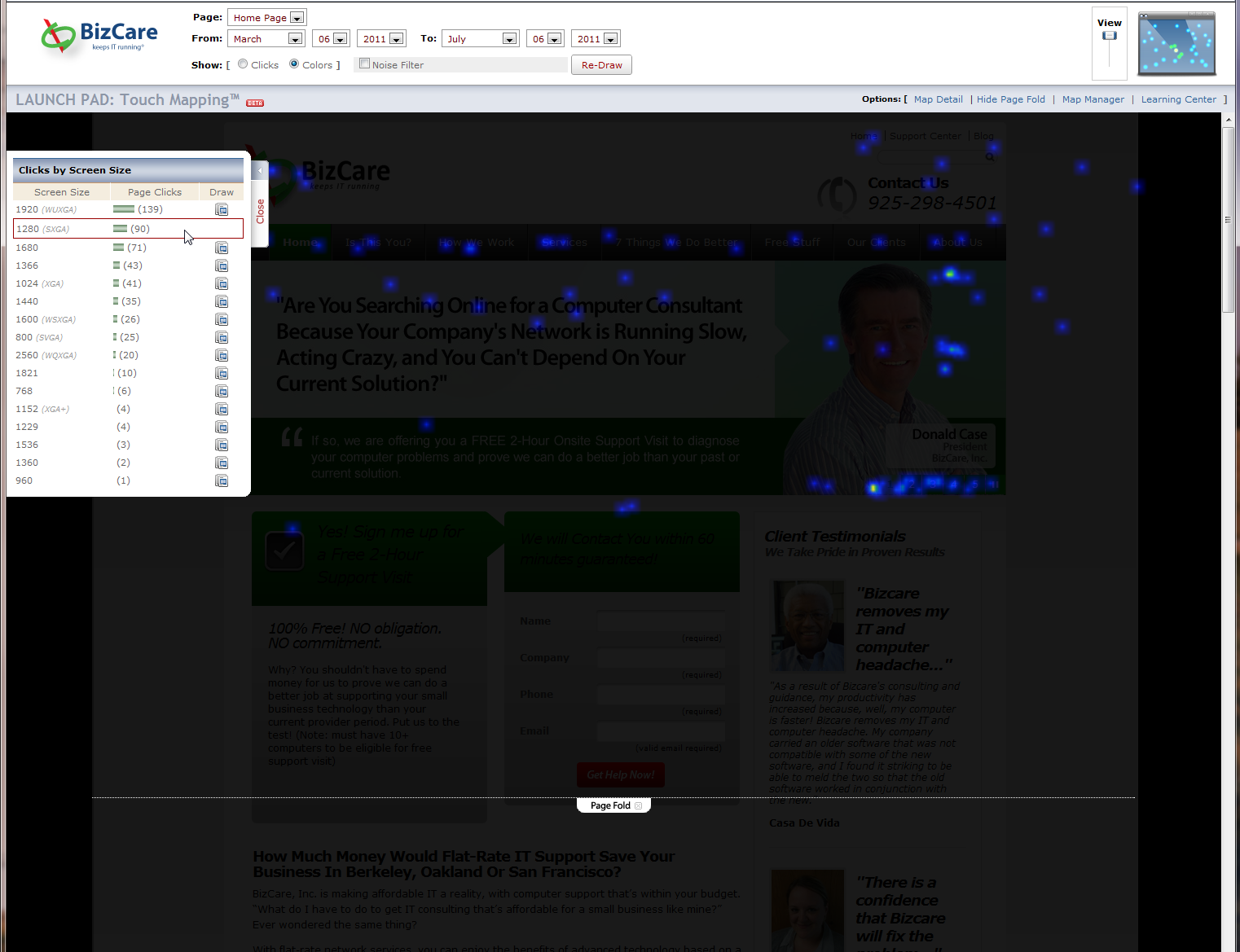Draw map for 1821 screen size
Screen dimensions: 1240x952
(222, 373)
